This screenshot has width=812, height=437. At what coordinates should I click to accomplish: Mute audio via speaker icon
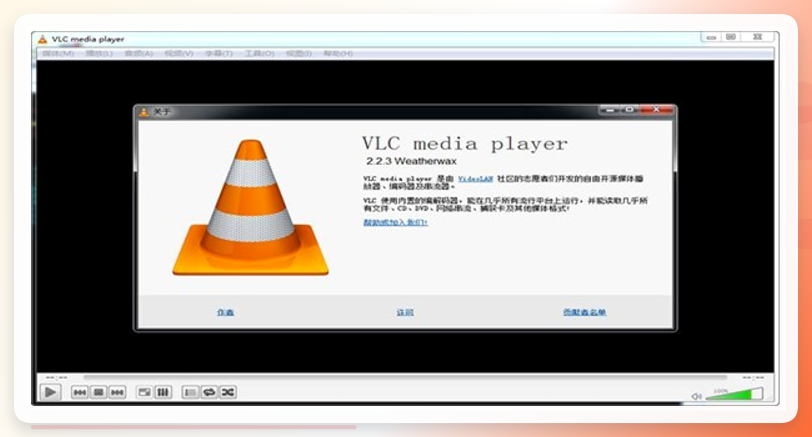point(697,396)
